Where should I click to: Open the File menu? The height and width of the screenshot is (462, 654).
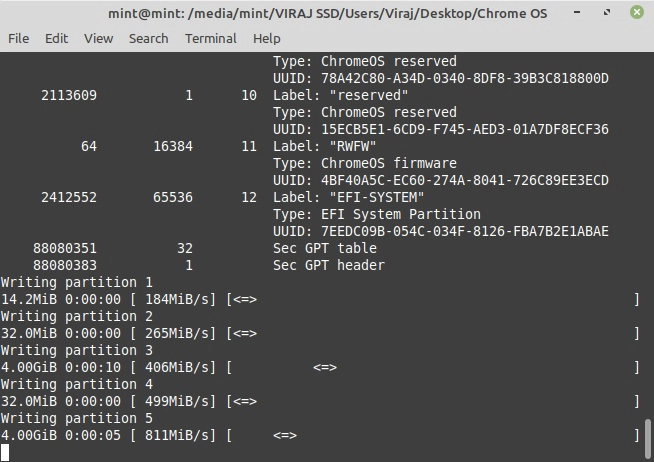point(18,38)
